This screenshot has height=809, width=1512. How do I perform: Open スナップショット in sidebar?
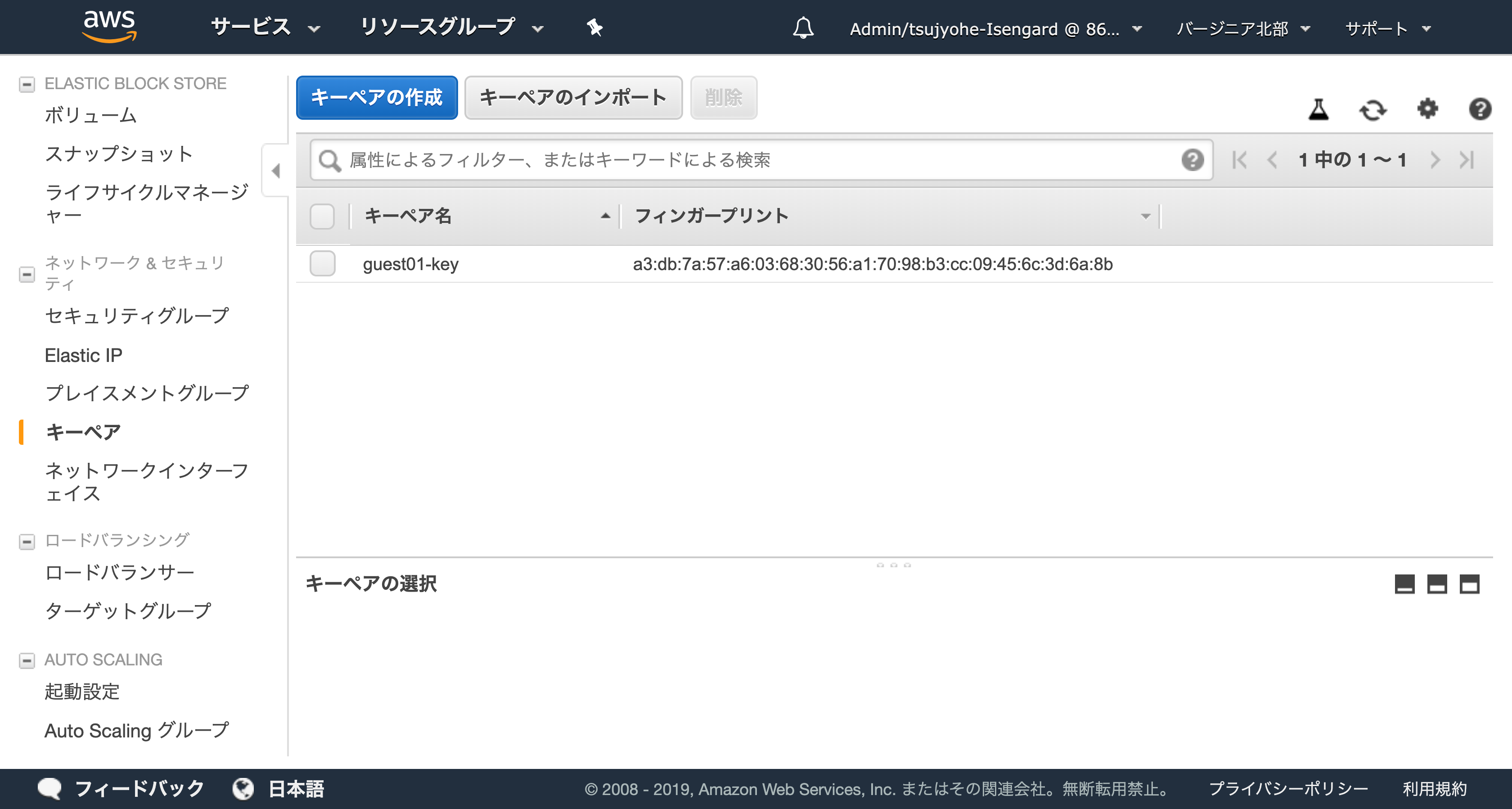pos(119,154)
